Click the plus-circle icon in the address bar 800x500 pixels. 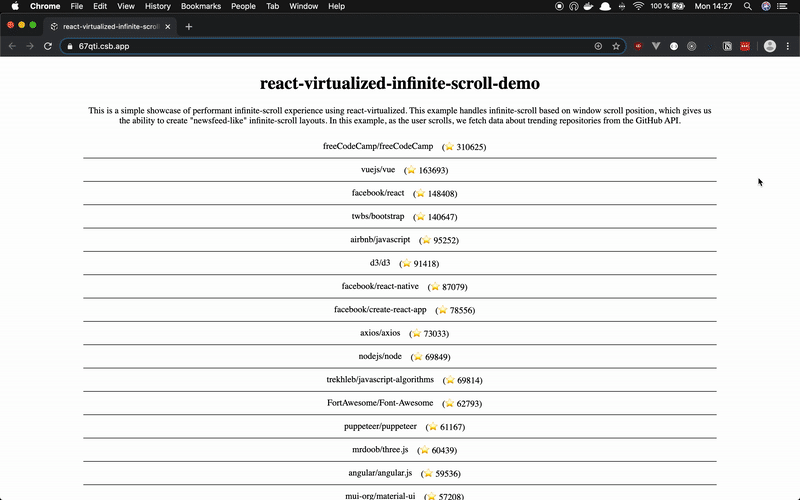tap(598, 46)
